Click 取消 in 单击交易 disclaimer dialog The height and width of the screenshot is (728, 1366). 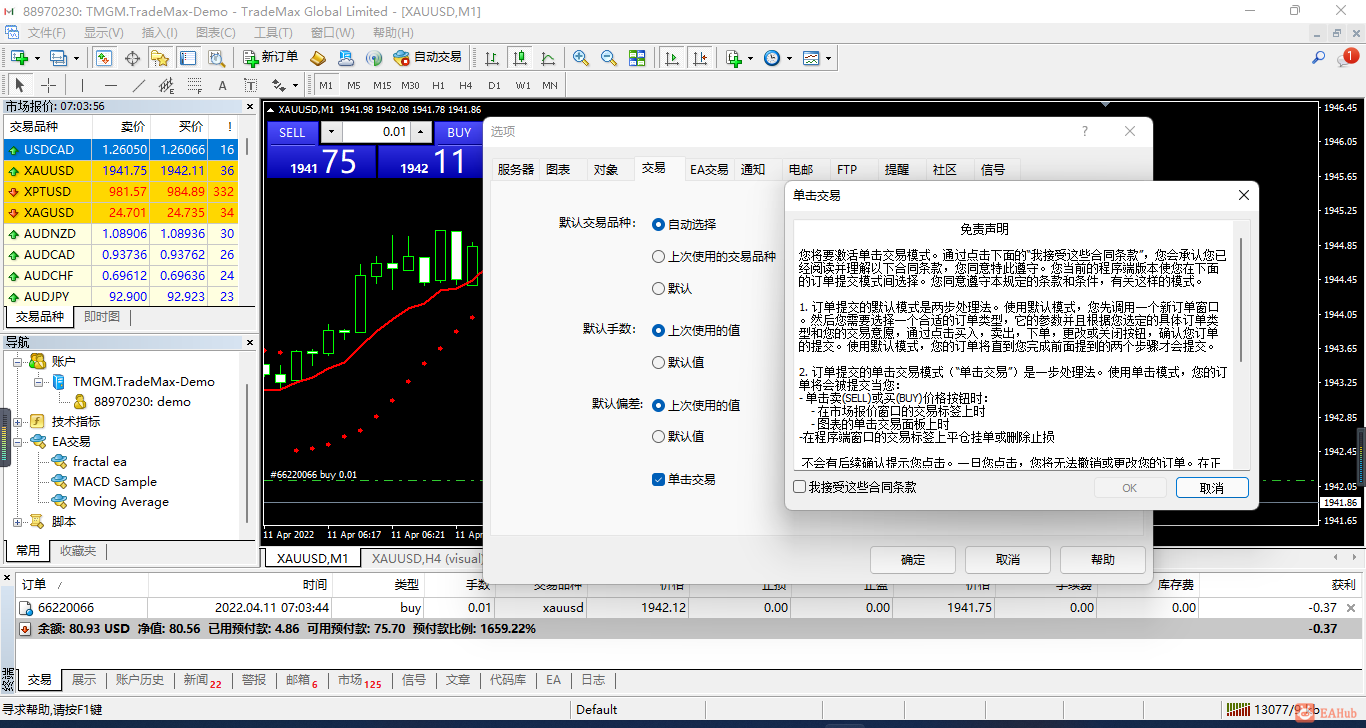(x=1212, y=488)
